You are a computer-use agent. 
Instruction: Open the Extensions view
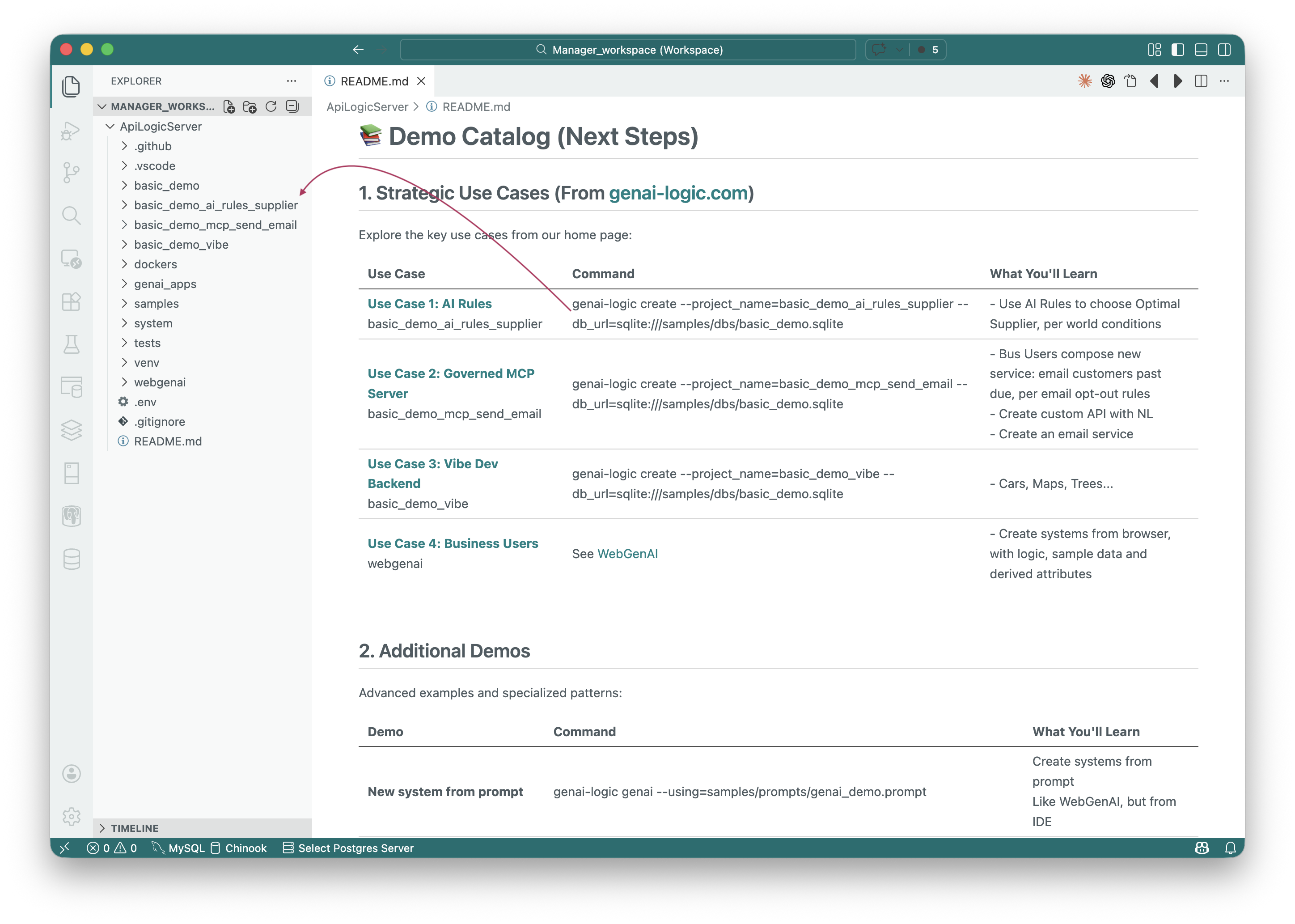click(71, 301)
